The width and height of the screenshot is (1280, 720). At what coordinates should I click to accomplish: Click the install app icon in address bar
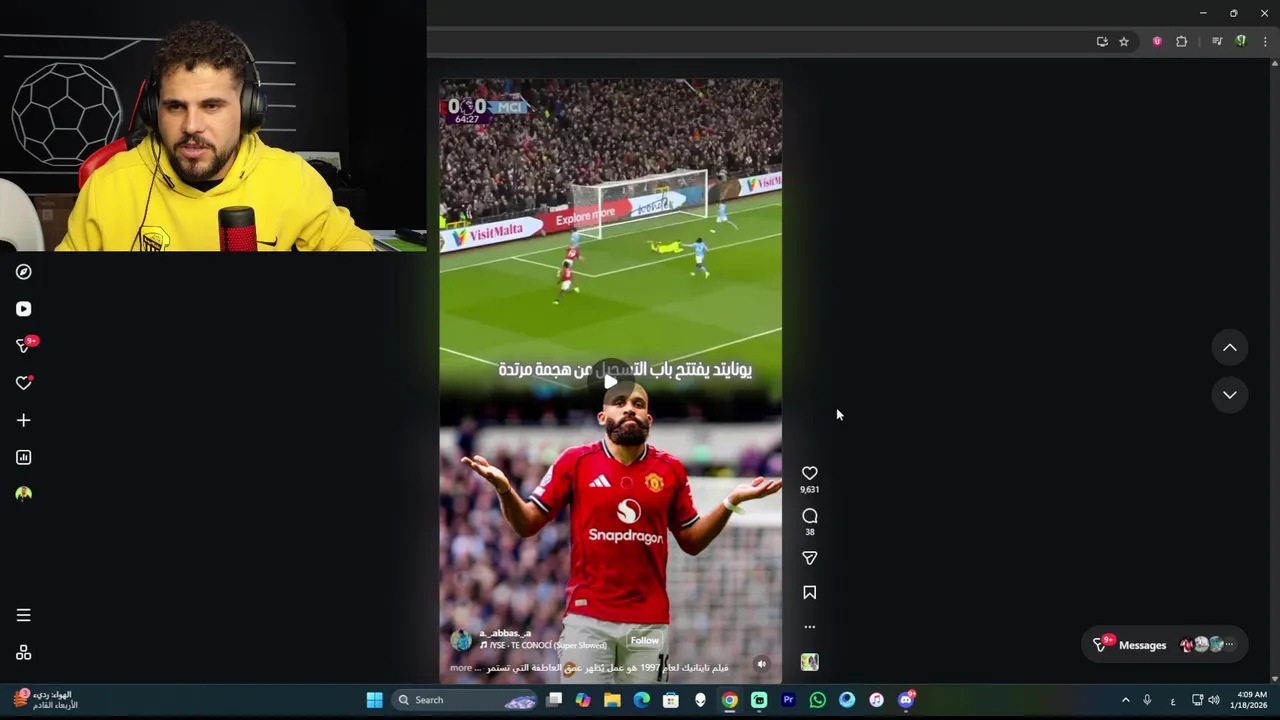point(1102,42)
